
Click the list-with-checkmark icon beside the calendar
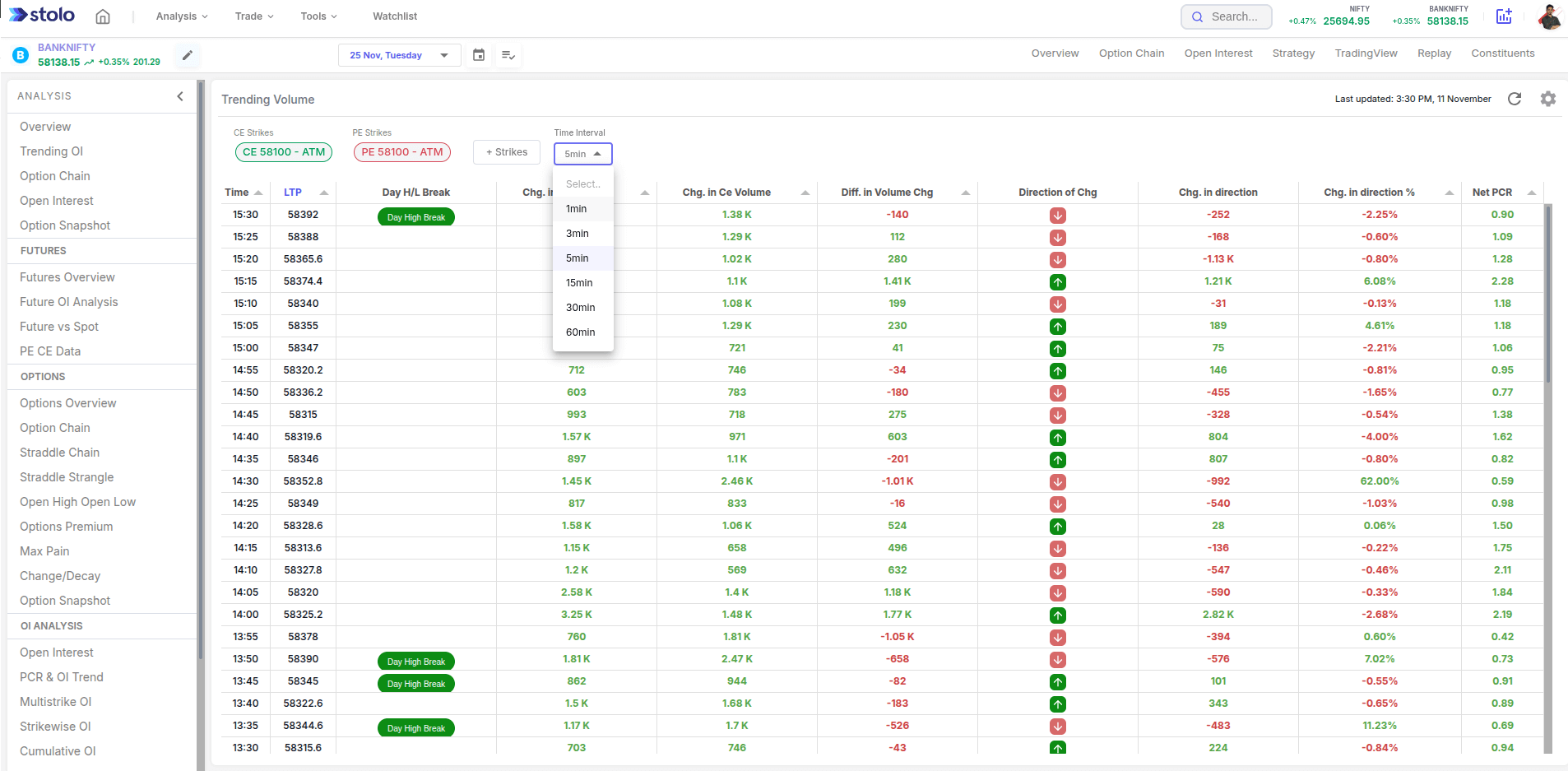click(508, 55)
